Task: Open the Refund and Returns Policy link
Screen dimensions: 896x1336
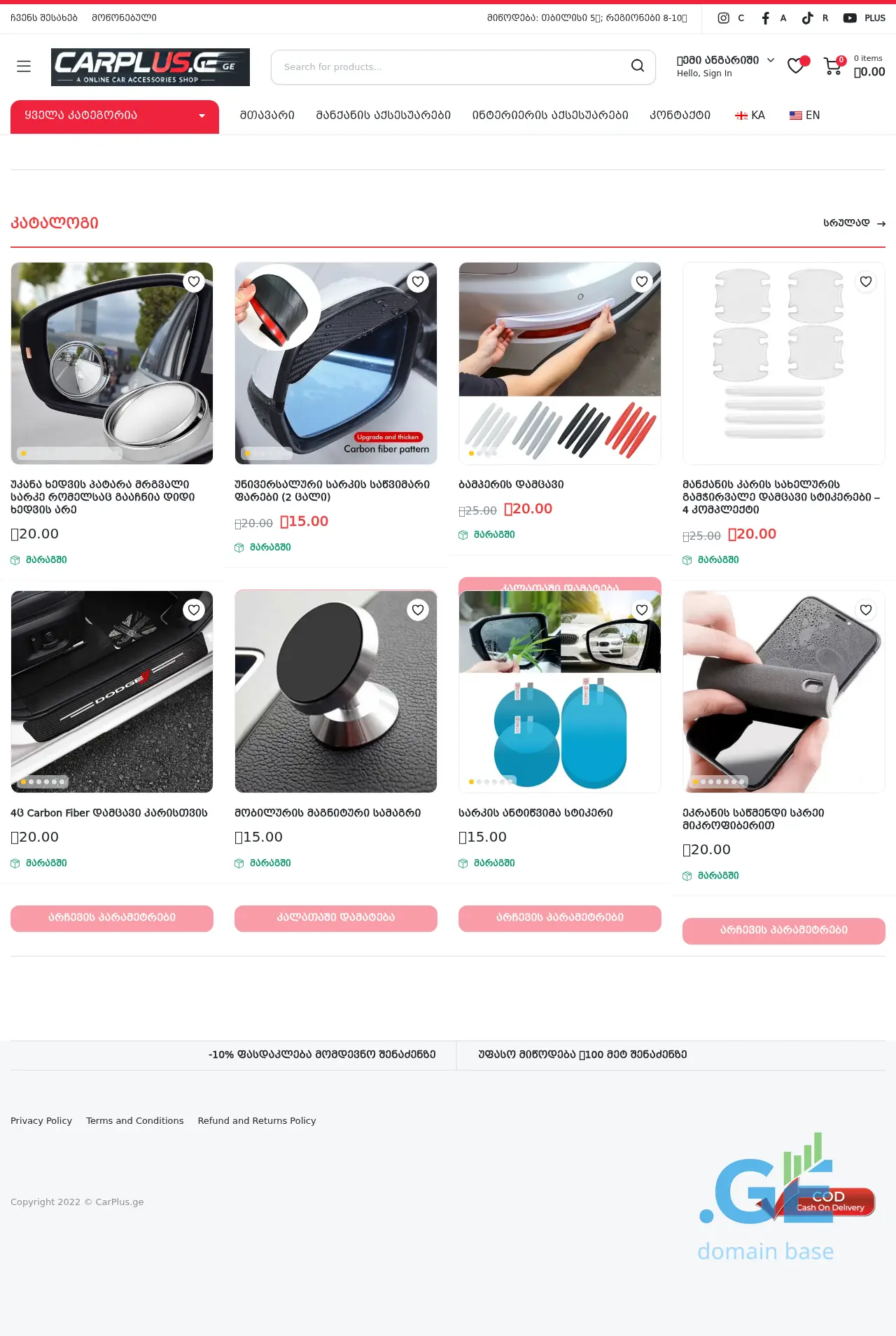Action: pos(257,1120)
